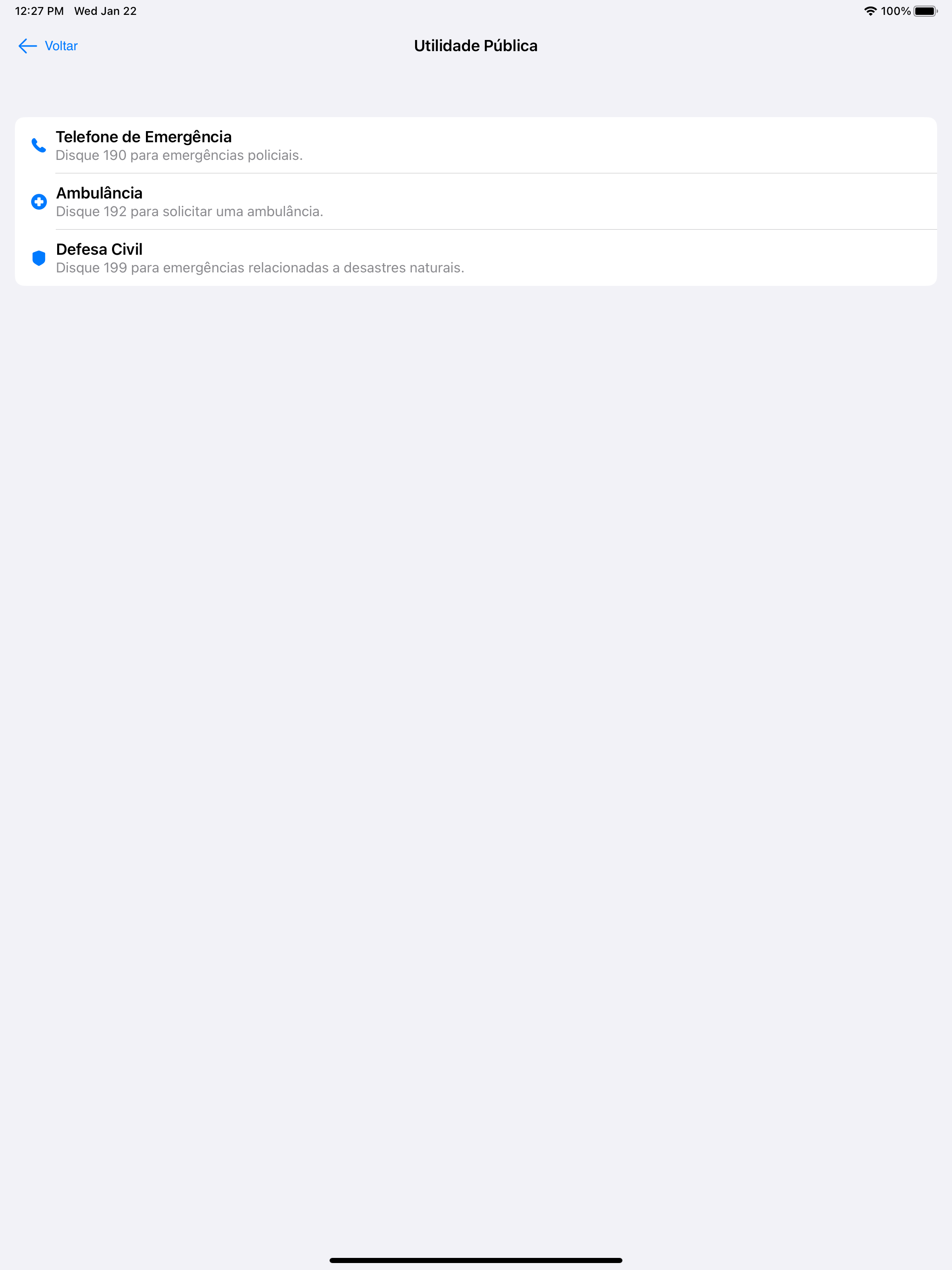Click the Ambulância title text
This screenshot has width=952, height=1270.
coord(99,193)
